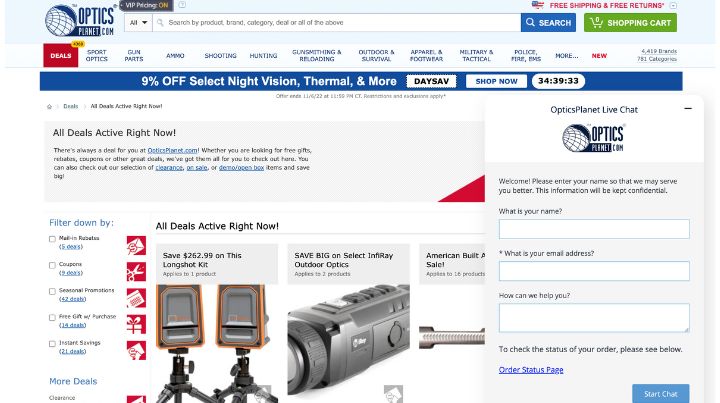
Task: Click the Coupons scissors icon
Action: tap(136, 272)
